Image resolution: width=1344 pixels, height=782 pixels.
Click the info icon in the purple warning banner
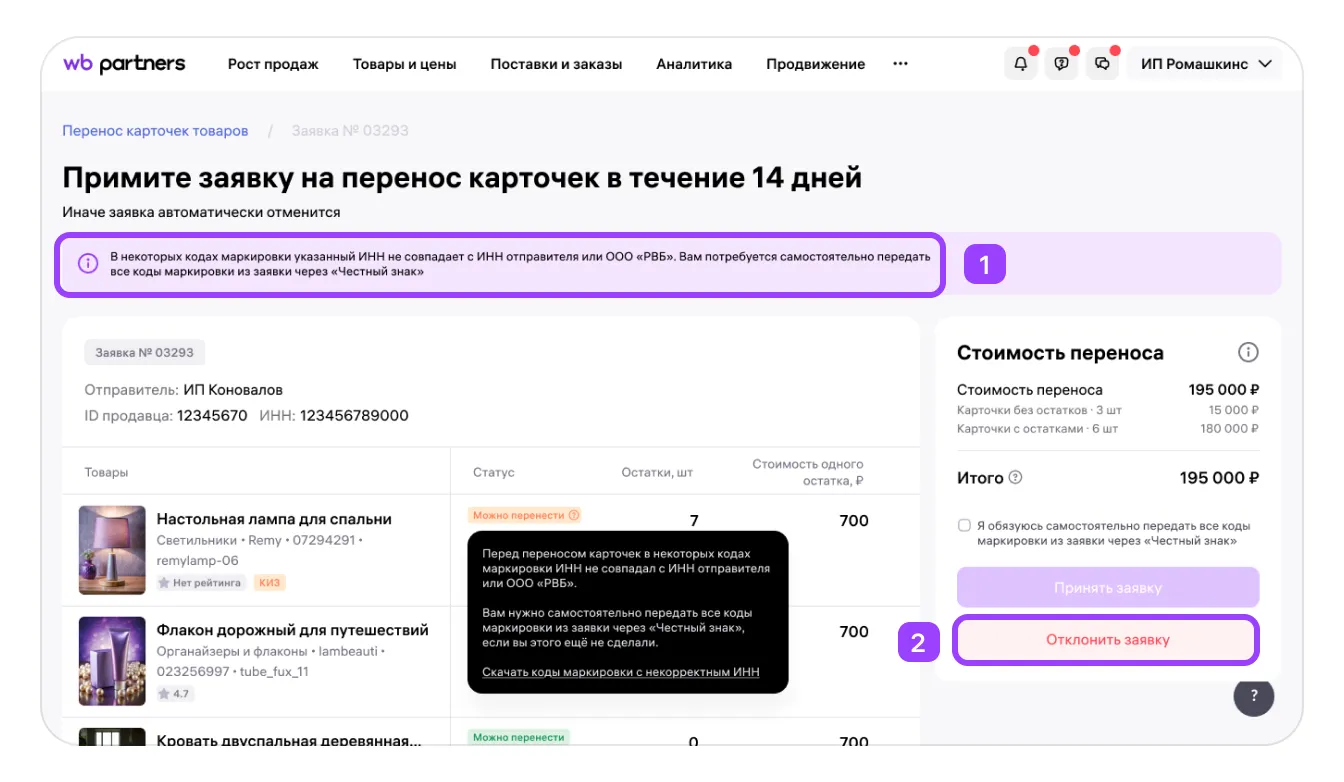click(x=88, y=264)
